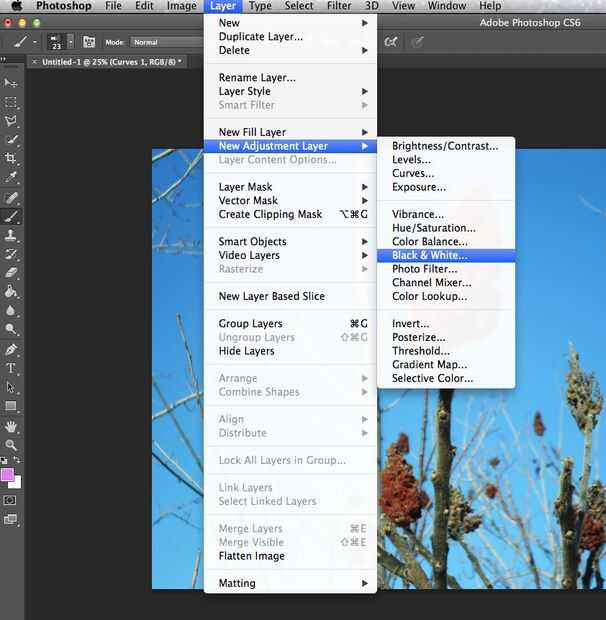
Task: Click Duplicate Layer menu entry
Action: click(x=290, y=36)
